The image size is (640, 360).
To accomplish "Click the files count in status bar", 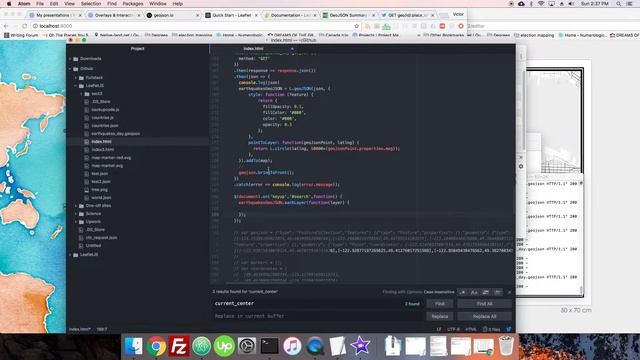I will [x=491, y=329].
